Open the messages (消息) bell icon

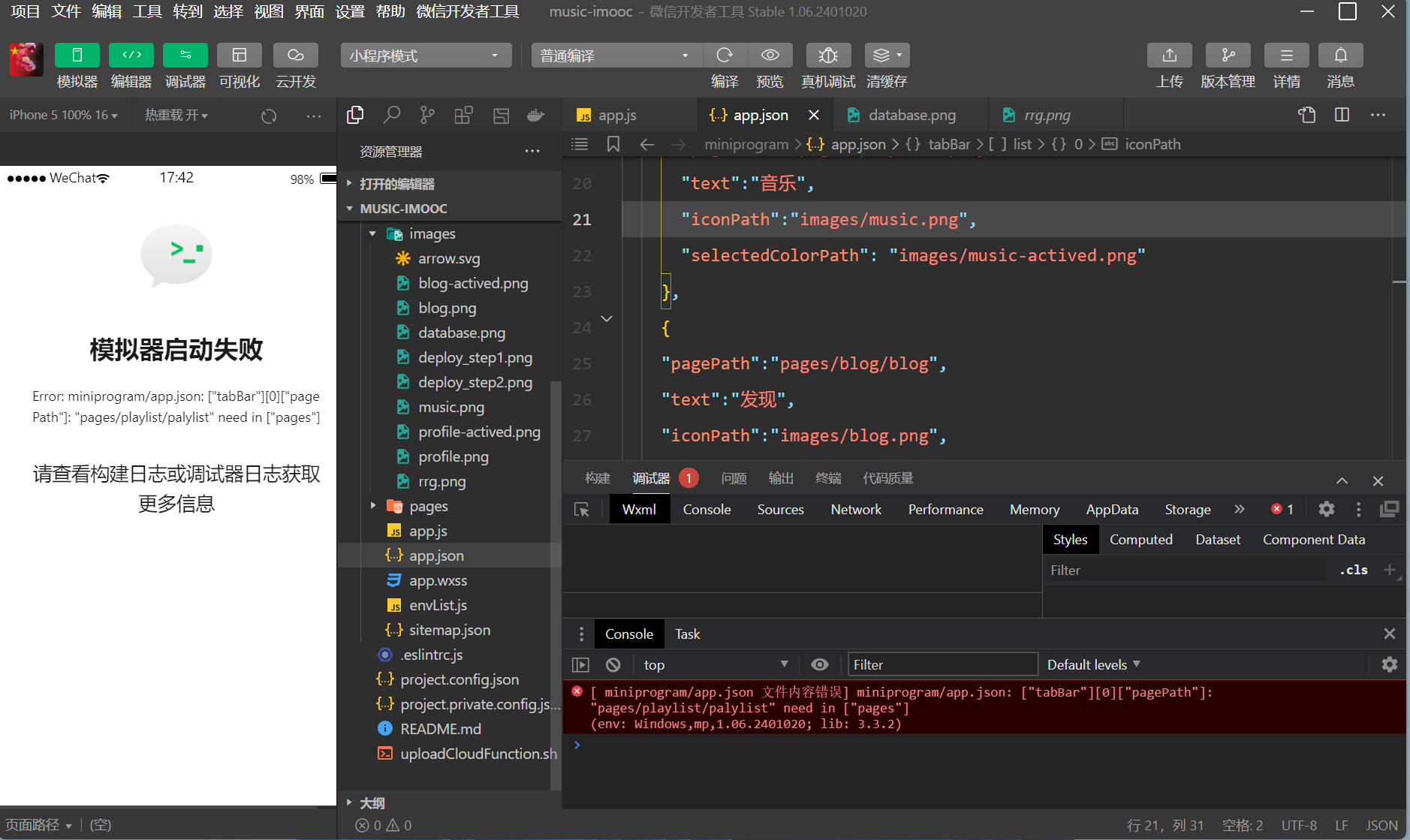coord(1341,55)
